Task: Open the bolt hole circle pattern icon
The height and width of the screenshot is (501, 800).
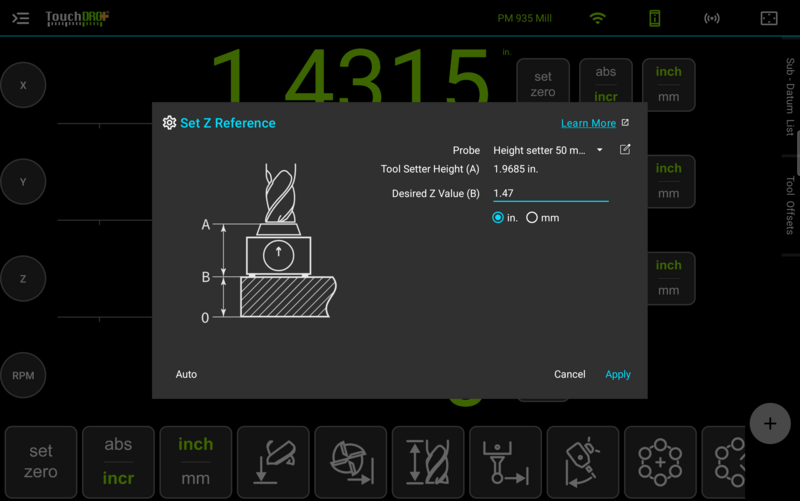Action: point(660,462)
